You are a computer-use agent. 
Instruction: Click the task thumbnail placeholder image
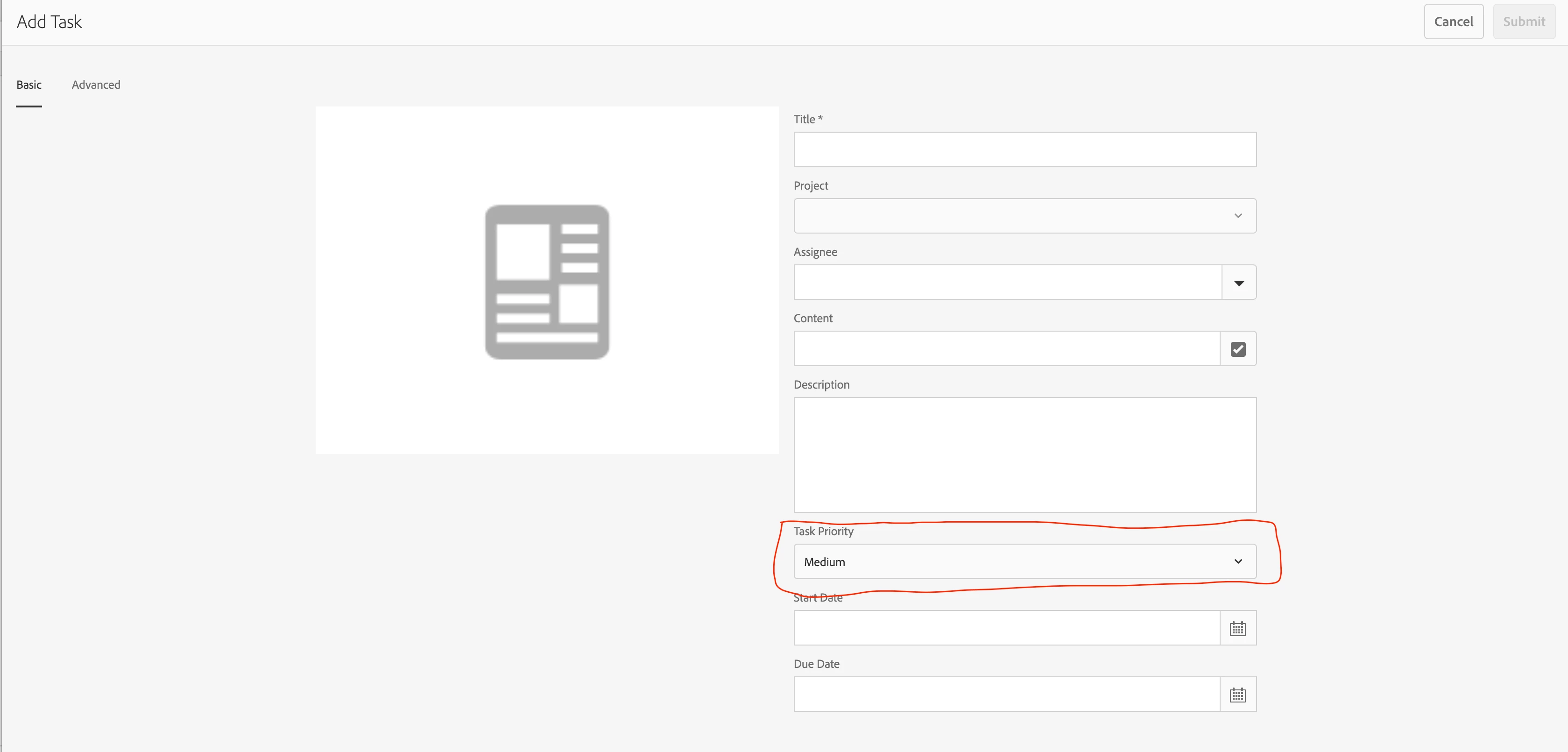pyautogui.click(x=547, y=281)
